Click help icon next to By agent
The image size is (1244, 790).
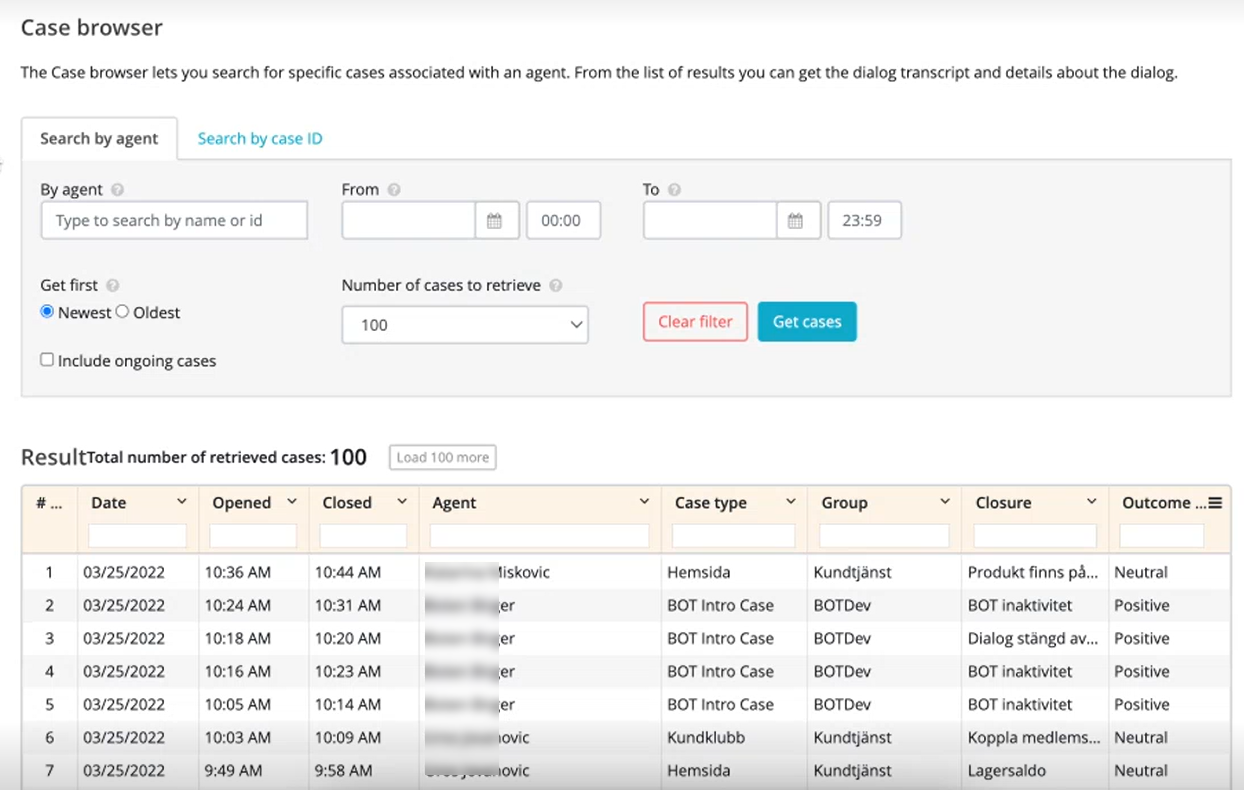tap(118, 190)
